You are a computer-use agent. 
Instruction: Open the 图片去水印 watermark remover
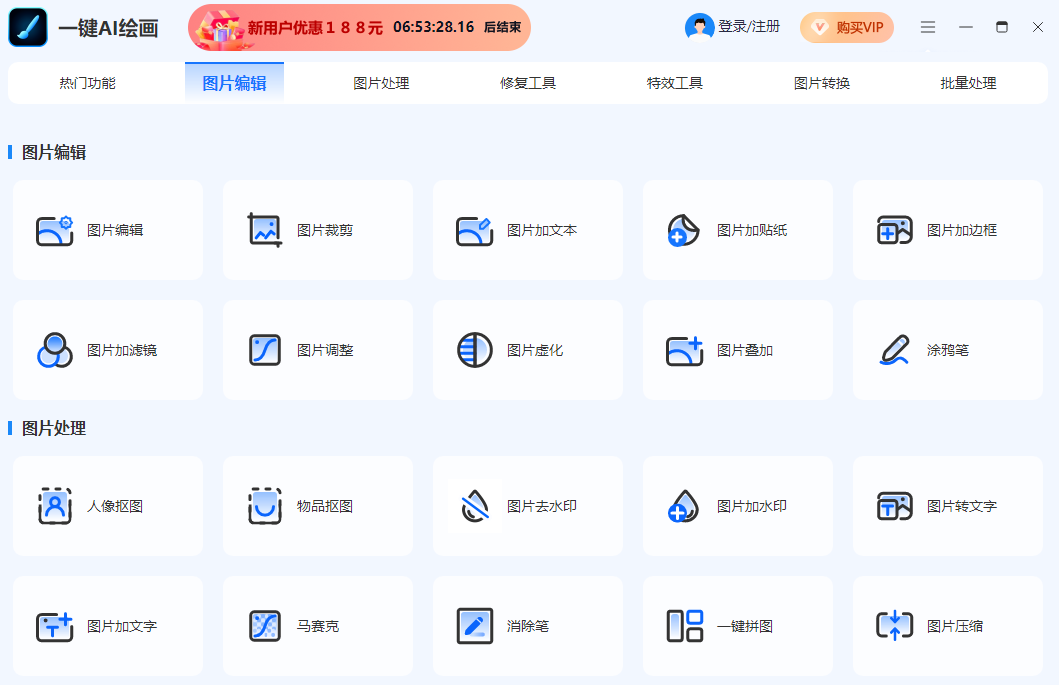click(527, 505)
